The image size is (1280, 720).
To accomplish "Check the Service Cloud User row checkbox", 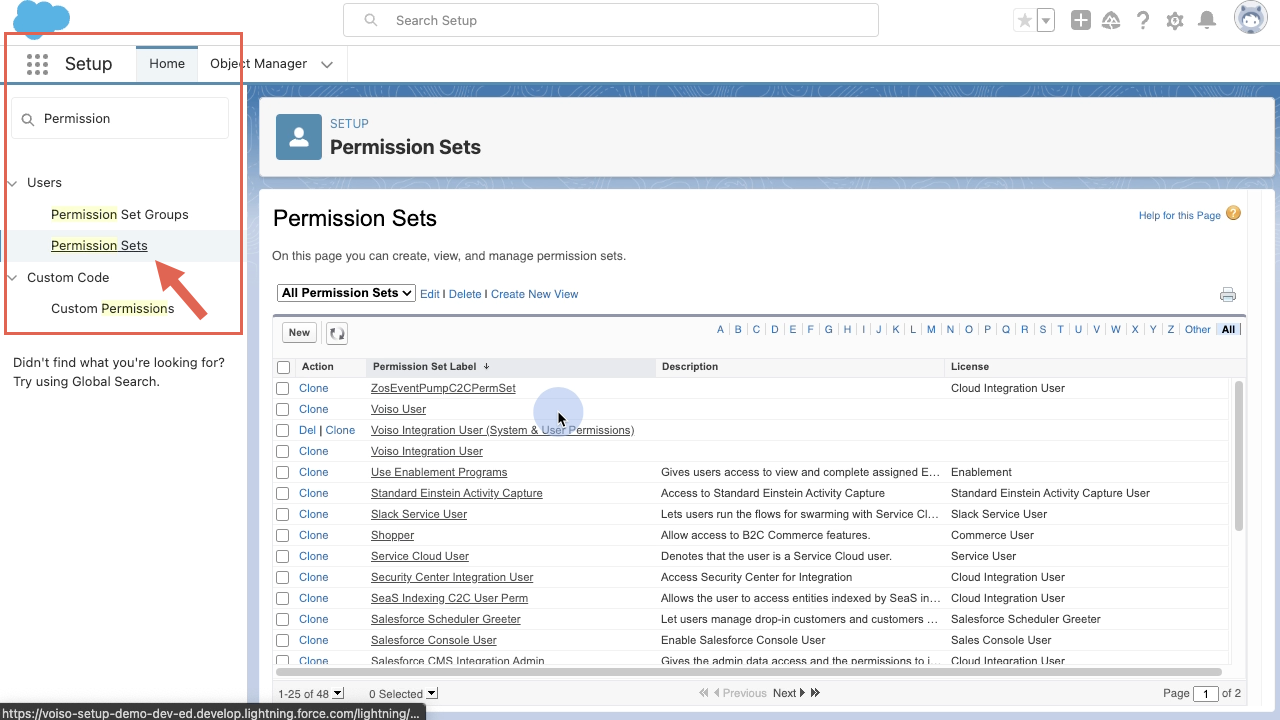I will click(283, 556).
